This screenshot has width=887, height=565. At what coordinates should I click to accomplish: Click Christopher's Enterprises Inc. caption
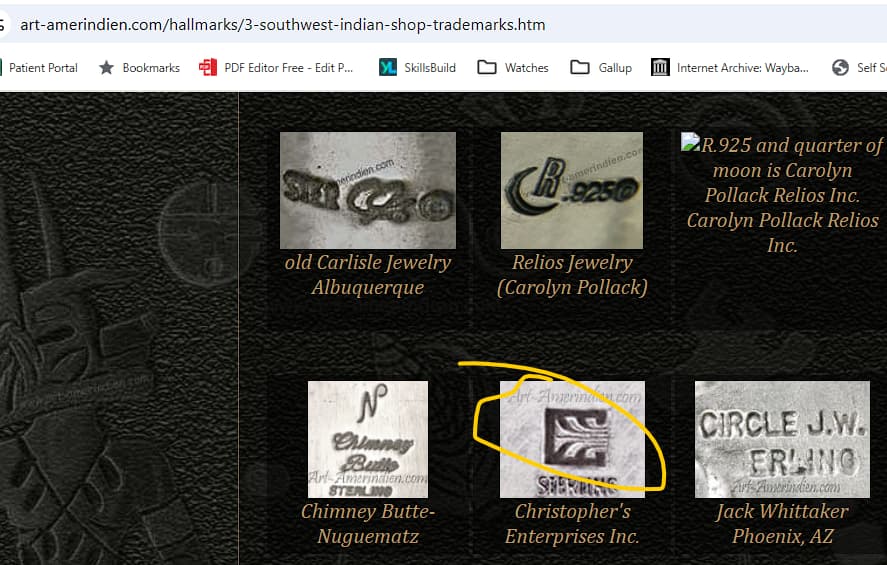pos(572,524)
